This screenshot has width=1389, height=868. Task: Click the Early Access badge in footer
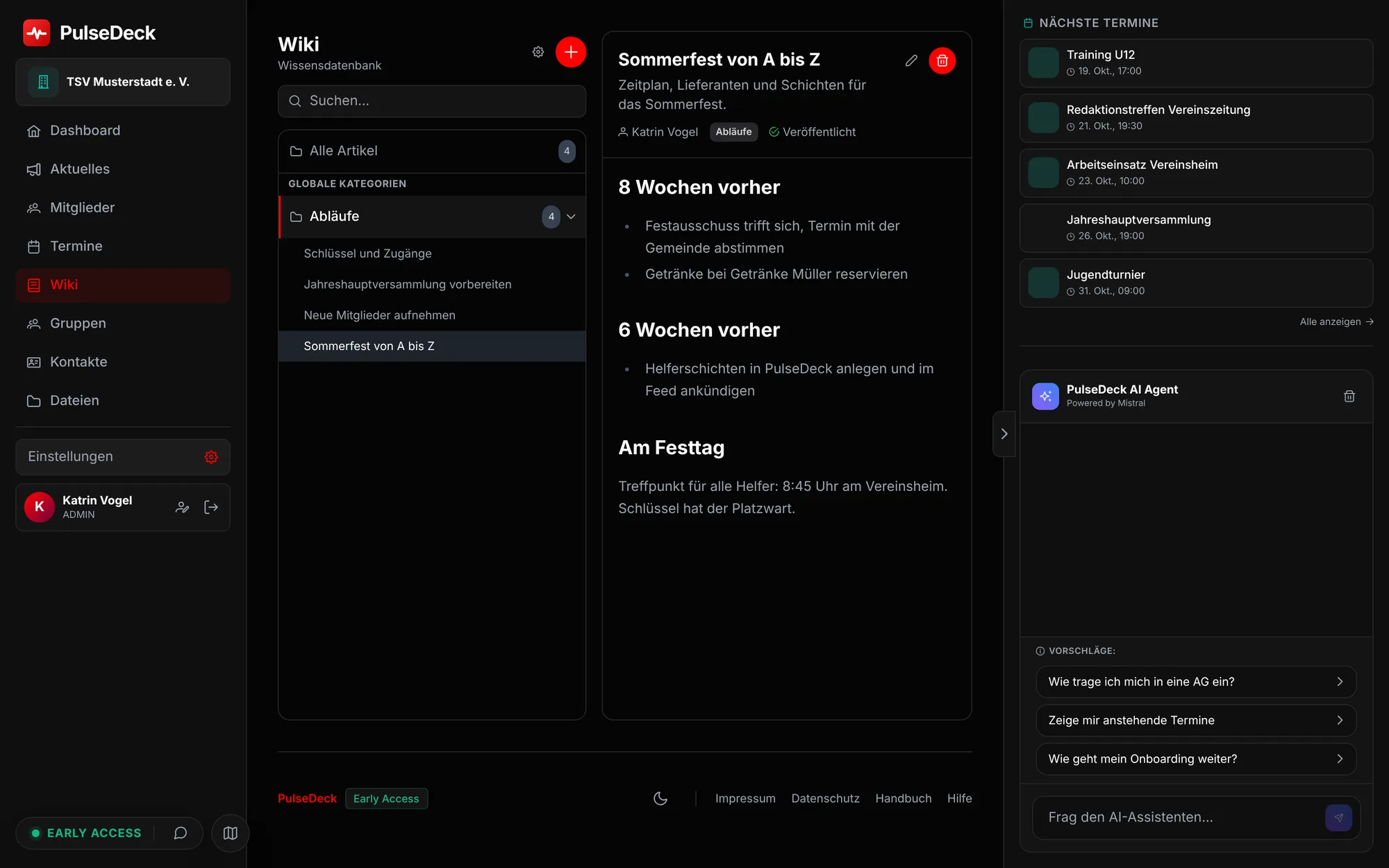386,799
